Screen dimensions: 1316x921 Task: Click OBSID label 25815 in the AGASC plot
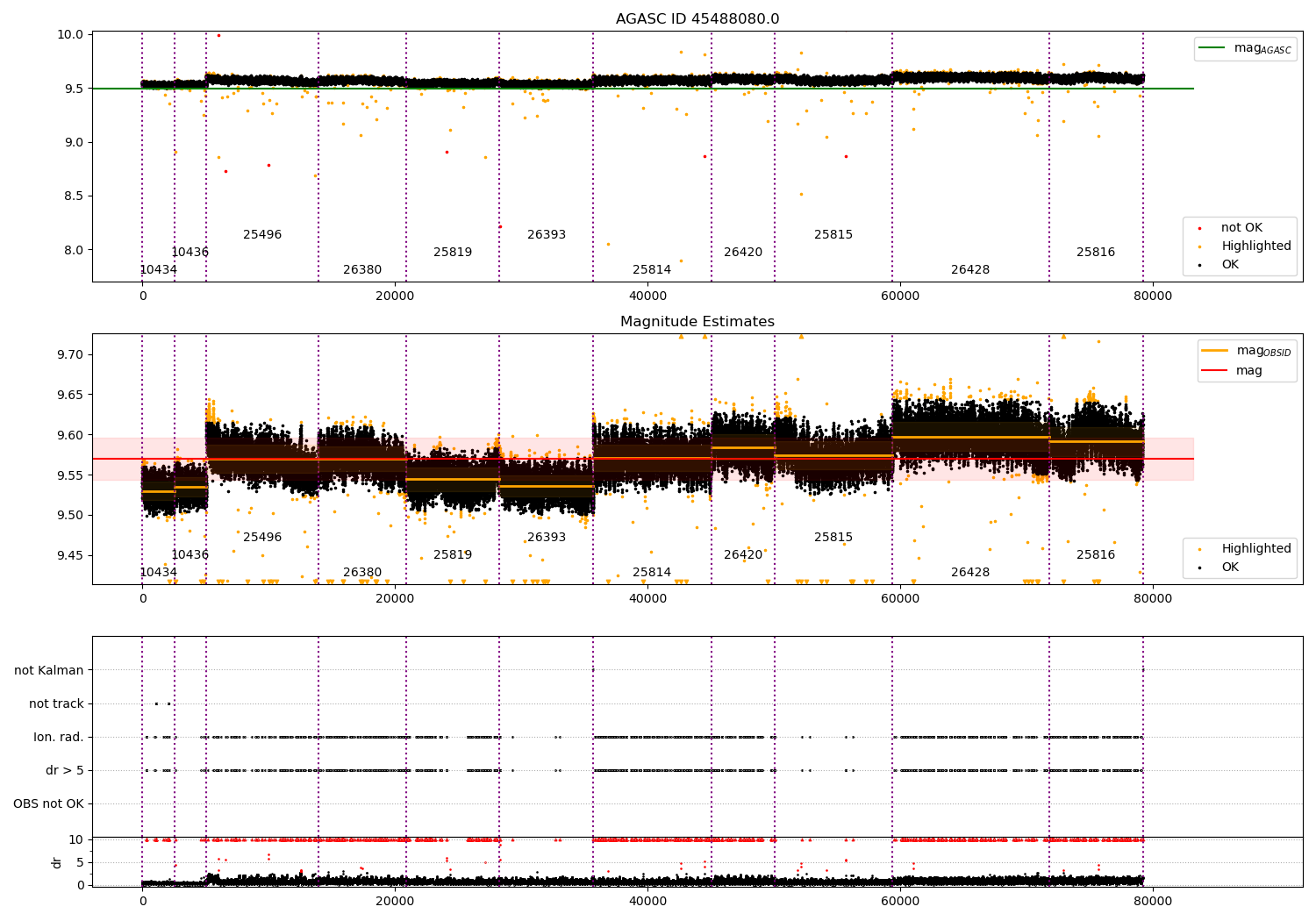coord(833,235)
